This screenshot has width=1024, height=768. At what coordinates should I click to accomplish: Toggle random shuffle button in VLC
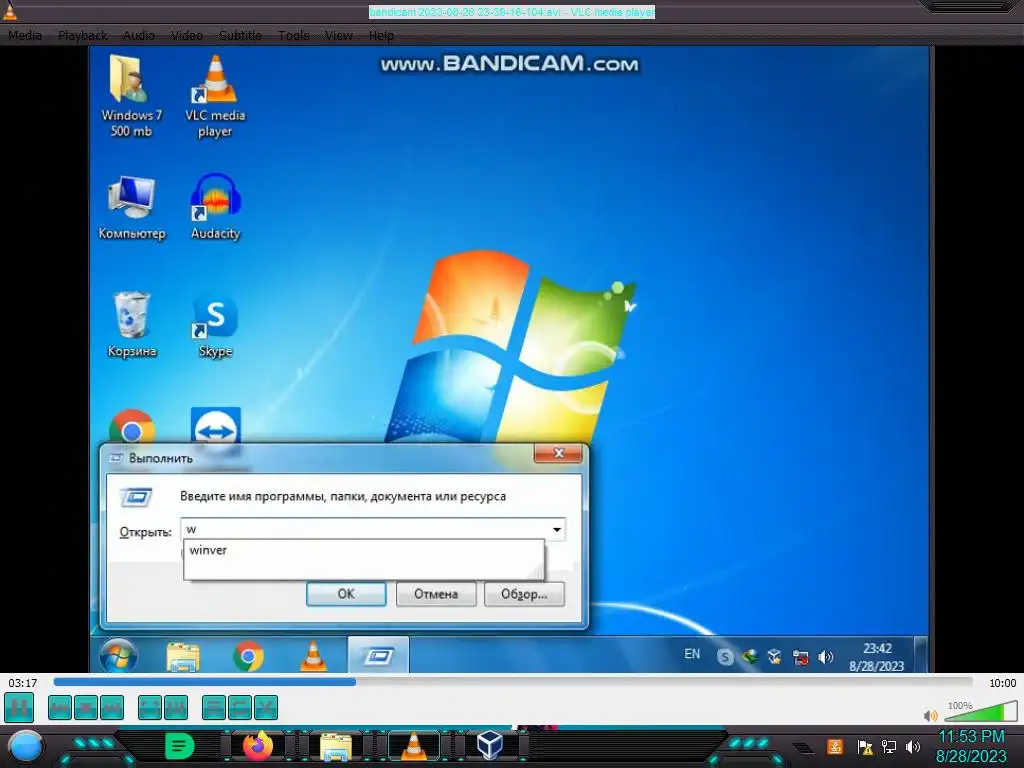[265, 707]
